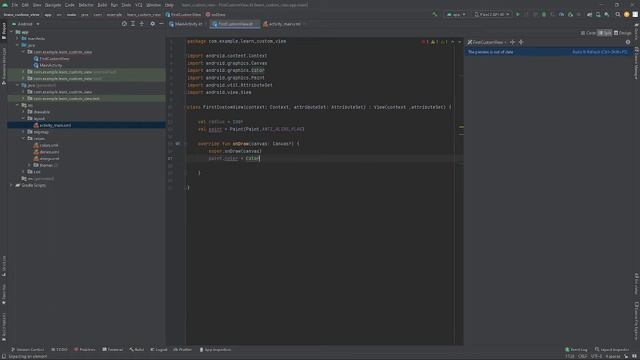Open the Help menu

[x=169, y=5]
